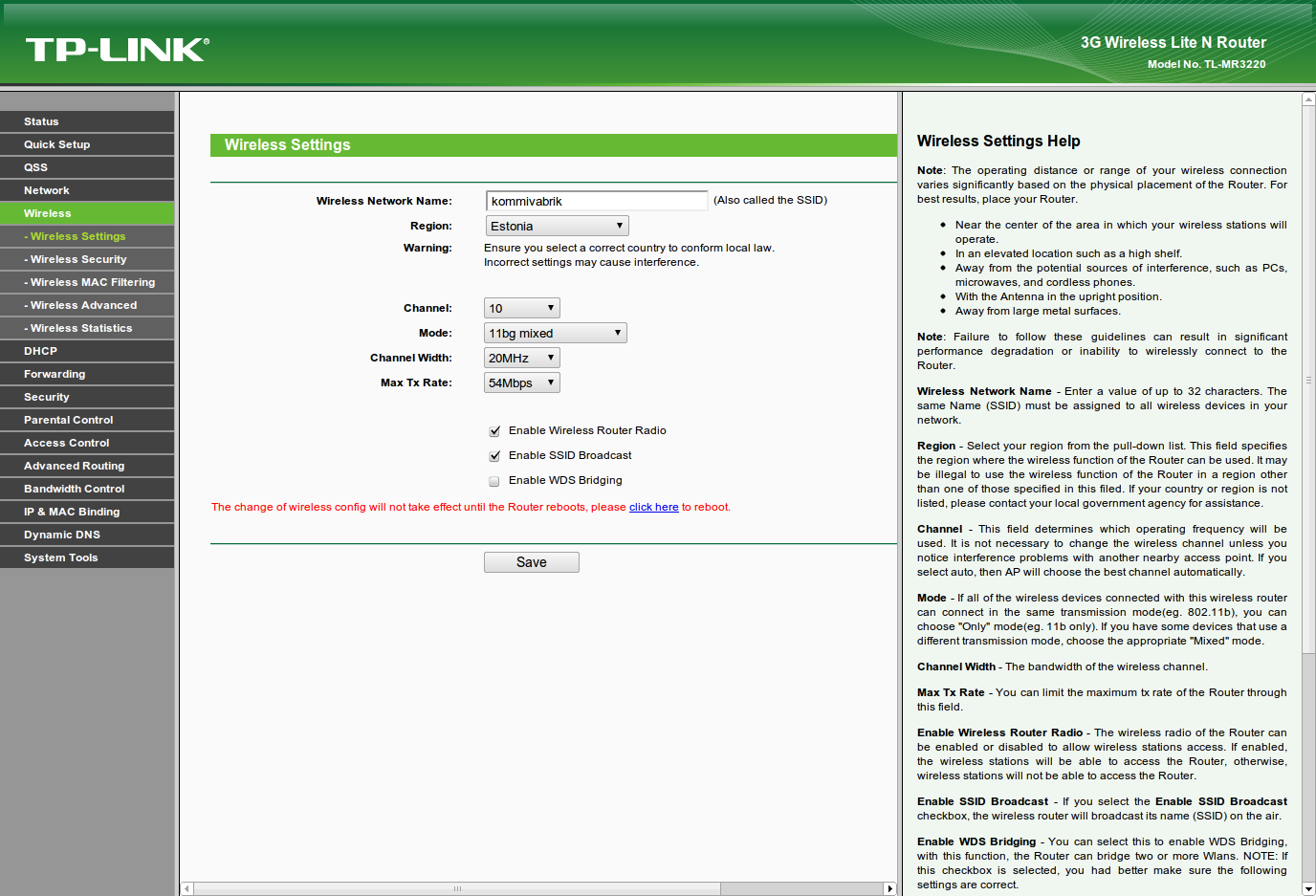
Task: Click horizontal scrollbar left arrow
Action: pyautogui.click(x=186, y=888)
